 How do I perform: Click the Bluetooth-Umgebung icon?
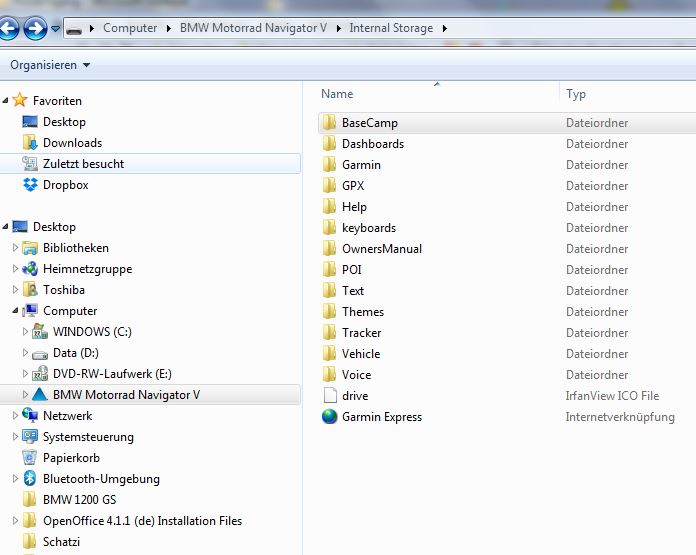click(30, 479)
